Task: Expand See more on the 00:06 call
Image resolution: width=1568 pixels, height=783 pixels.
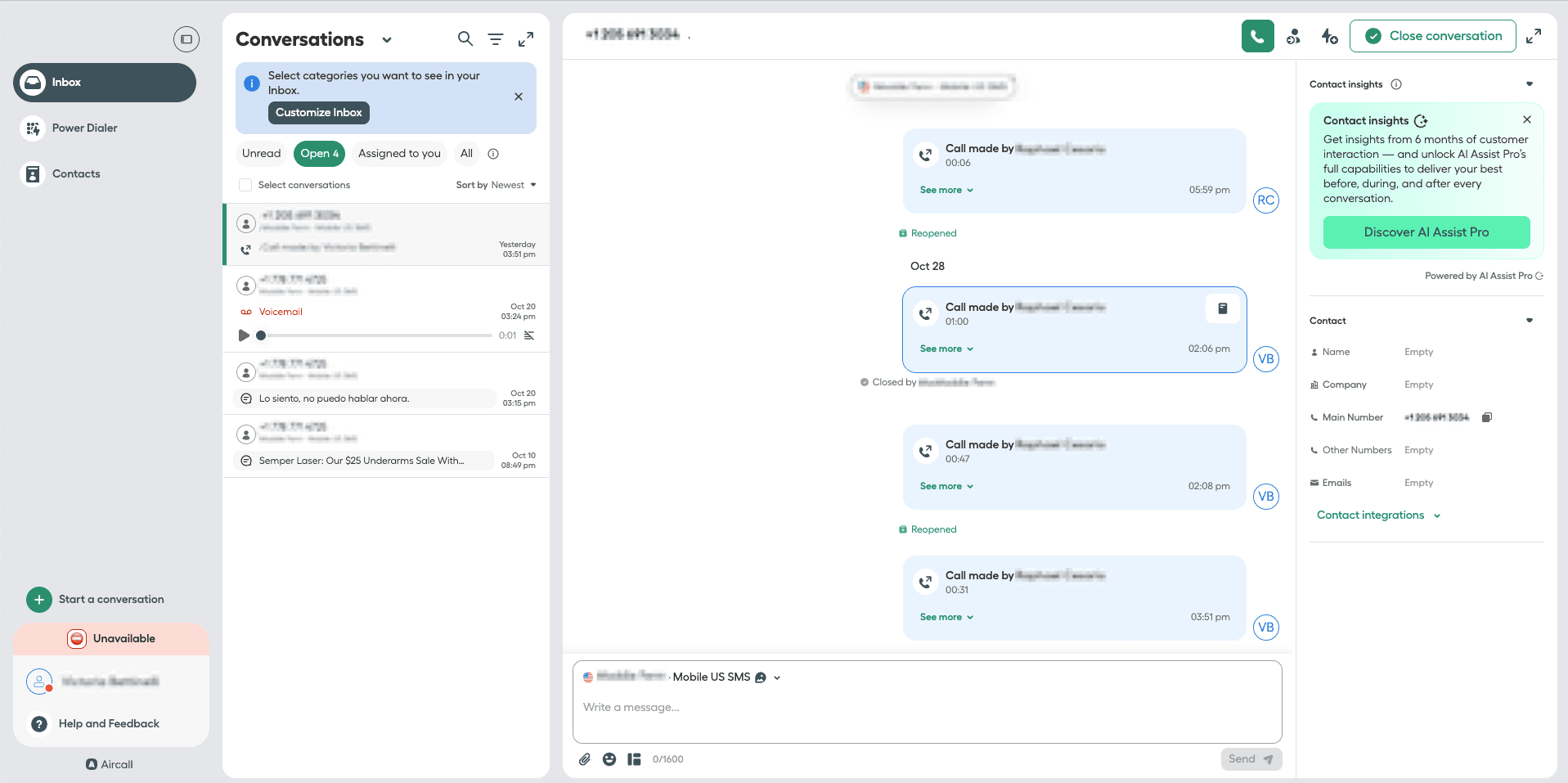Action: click(946, 190)
